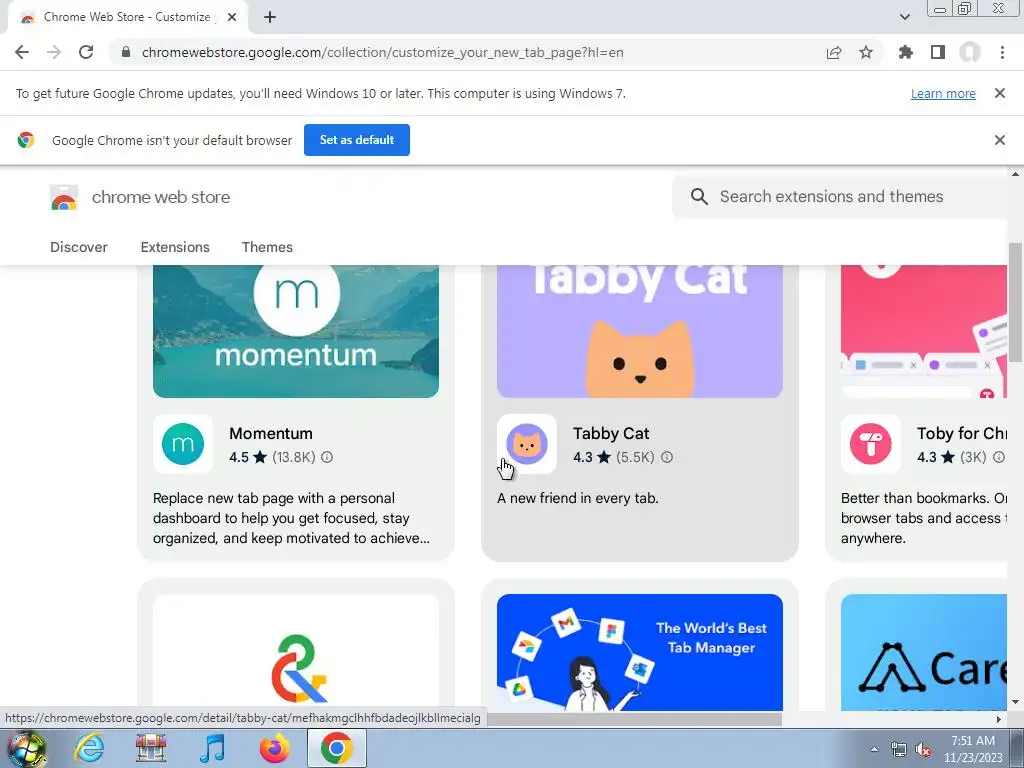1024x768 pixels.
Task: Open the share this page icon
Action: (834, 52)
